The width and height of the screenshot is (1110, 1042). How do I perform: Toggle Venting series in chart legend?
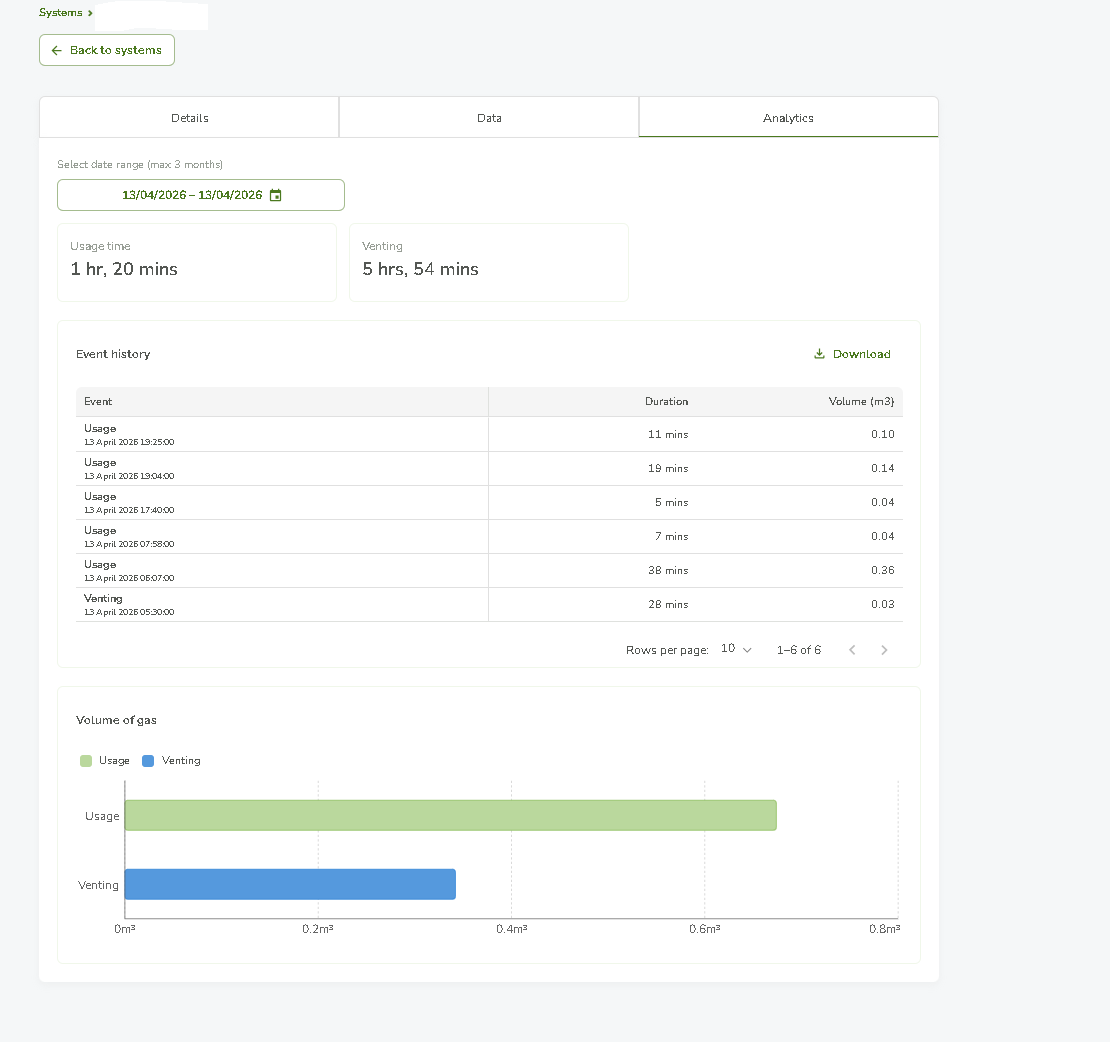click(171, 761)
